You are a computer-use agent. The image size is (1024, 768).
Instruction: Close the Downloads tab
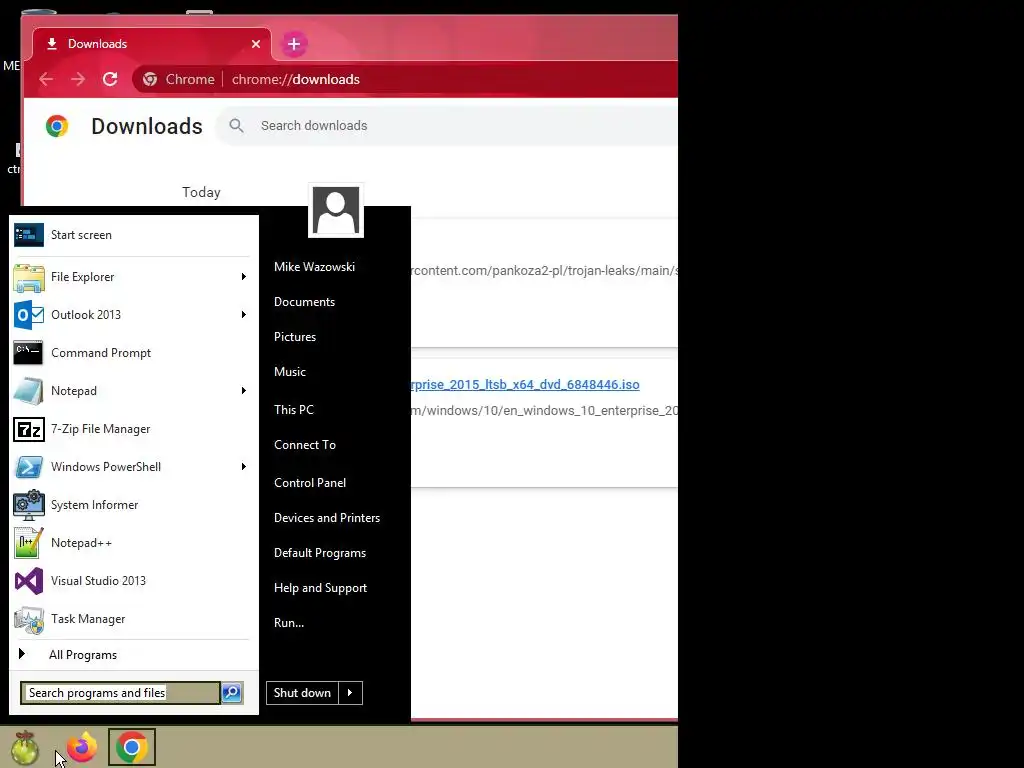[256, 44]
